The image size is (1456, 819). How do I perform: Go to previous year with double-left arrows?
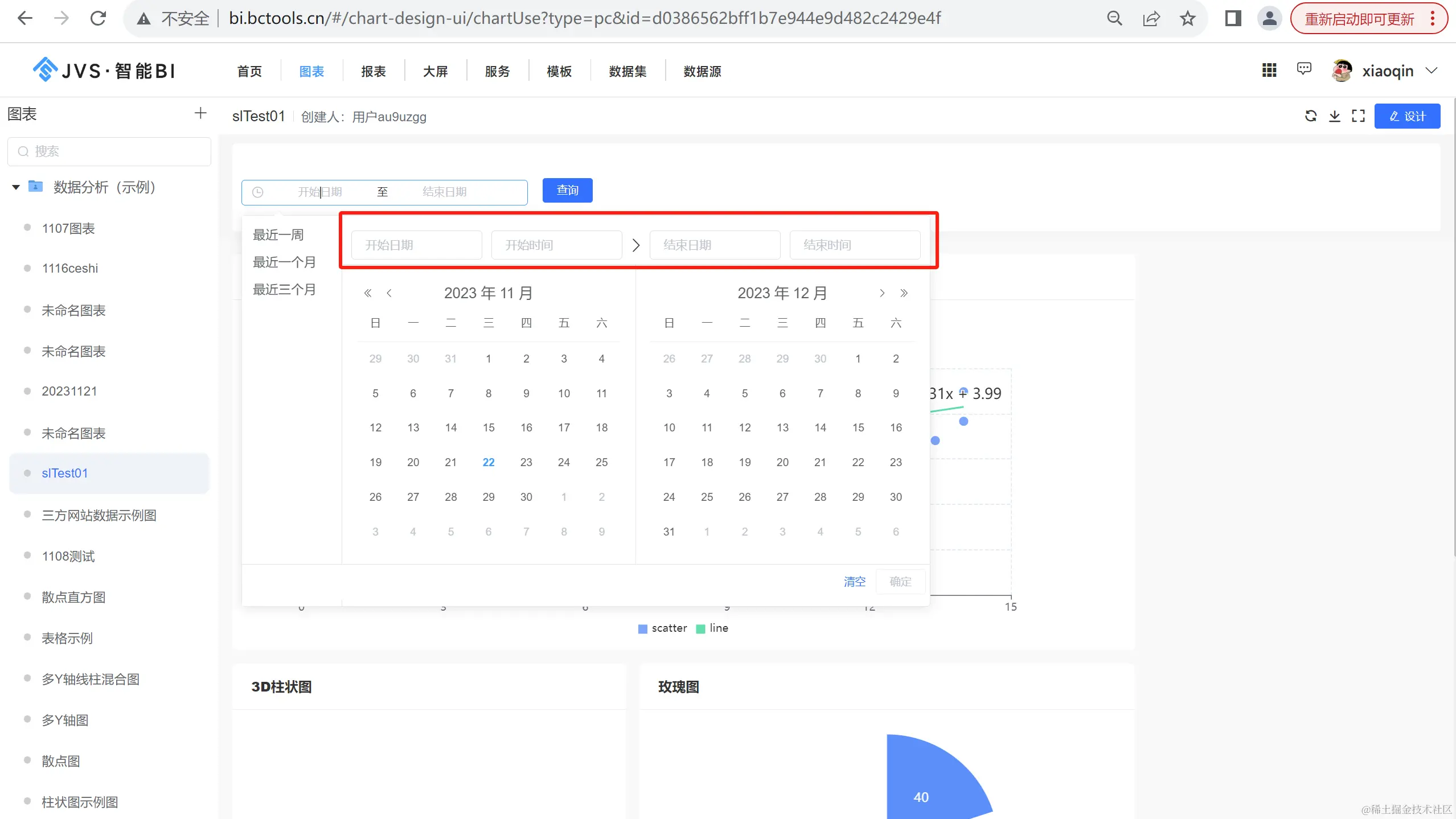(x=368, y=293)
